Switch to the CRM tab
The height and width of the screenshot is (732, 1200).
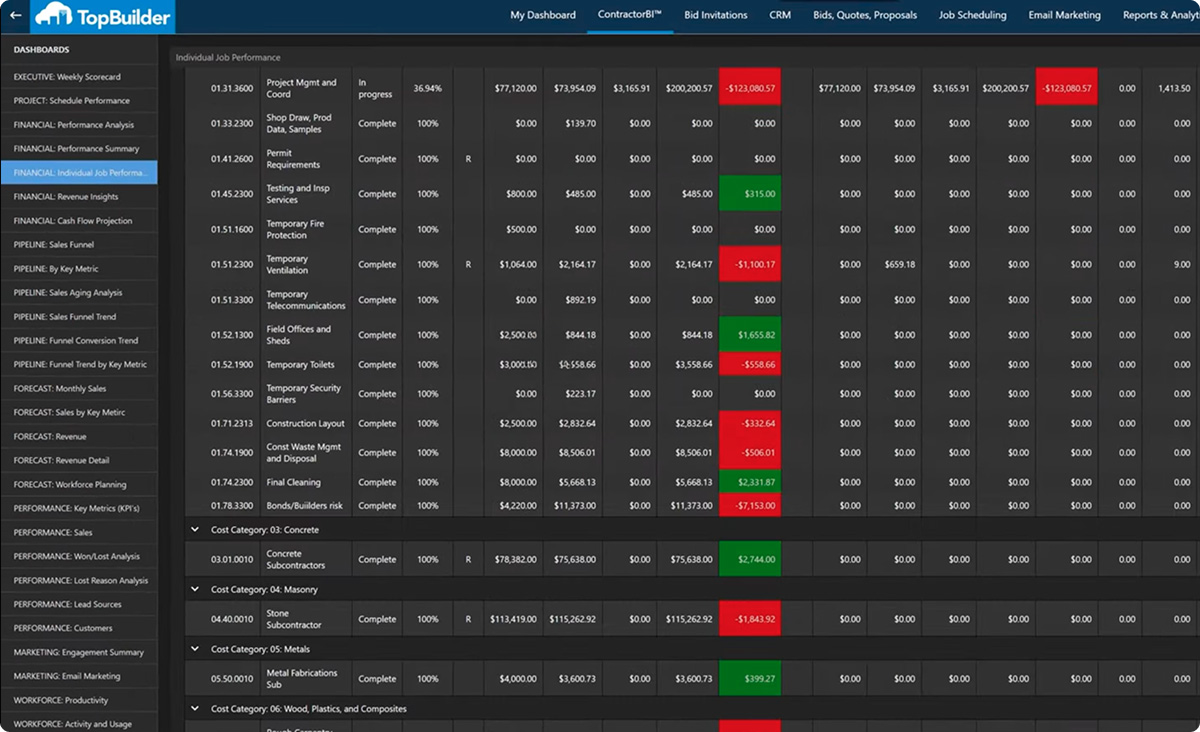(780, 15)
